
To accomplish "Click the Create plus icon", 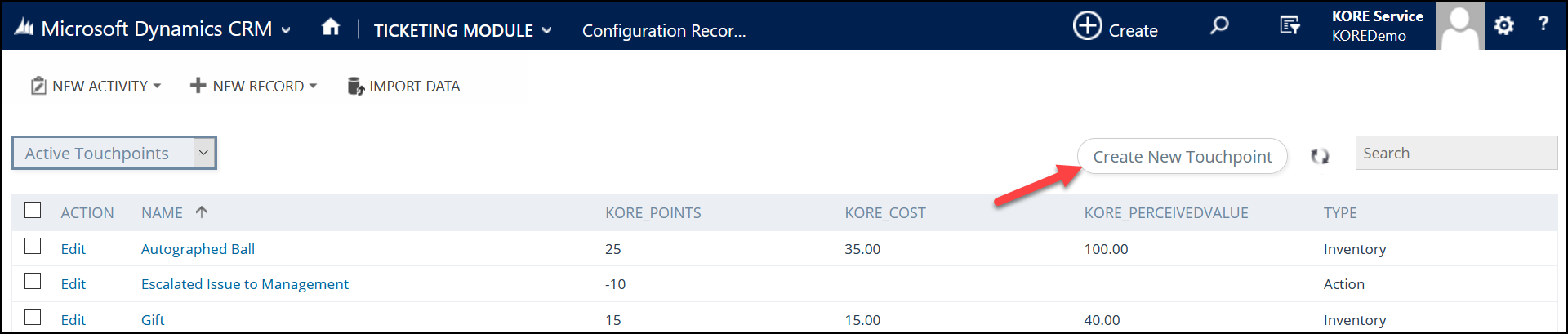I will click(x=1087, y=25).
